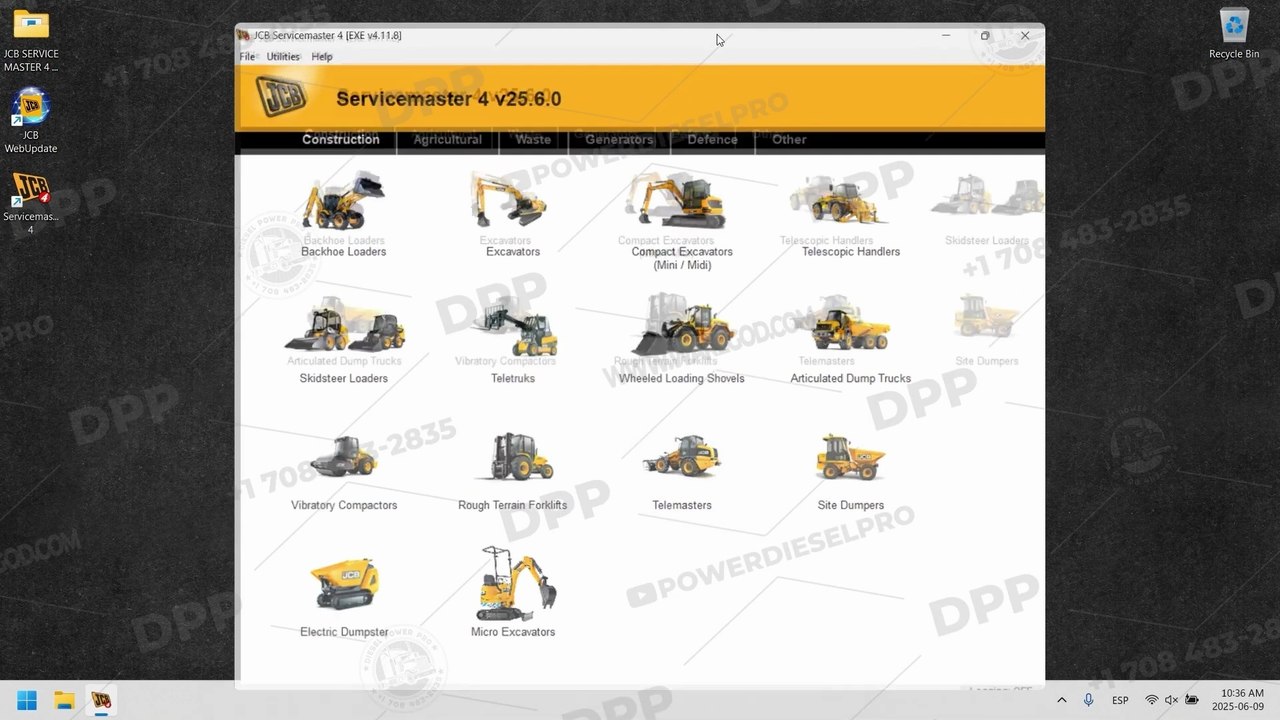The image size is (1280, 720).
Task: Open the network and volume quick settings
Action: pos(1171,700)
